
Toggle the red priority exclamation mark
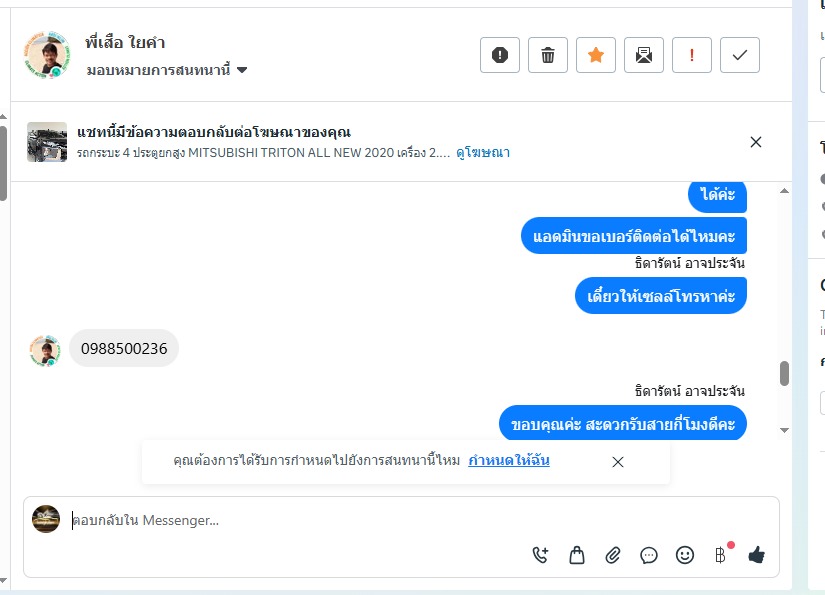click(692, 55)
